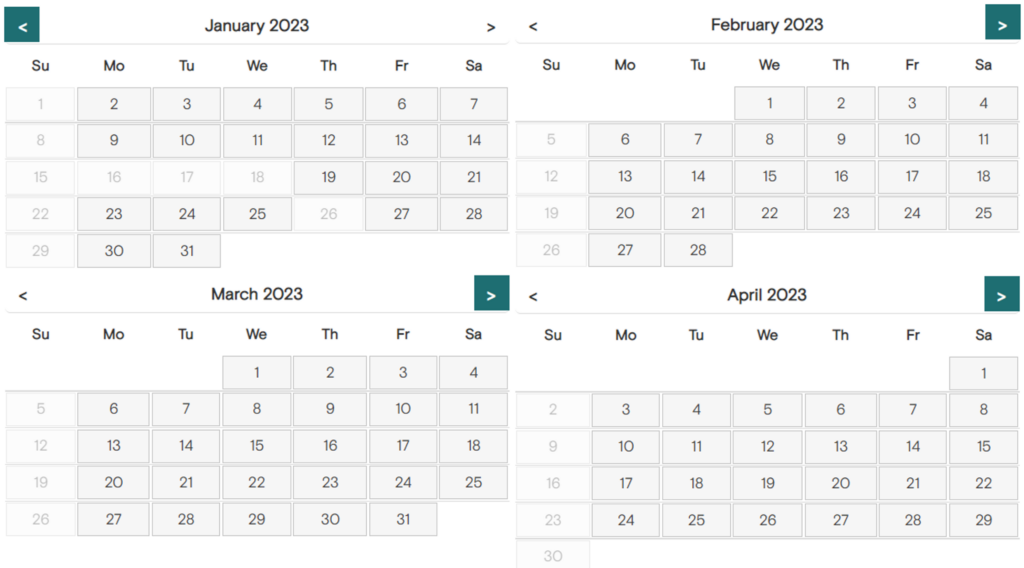Click the disabled January 26 cell

point(328,214)
